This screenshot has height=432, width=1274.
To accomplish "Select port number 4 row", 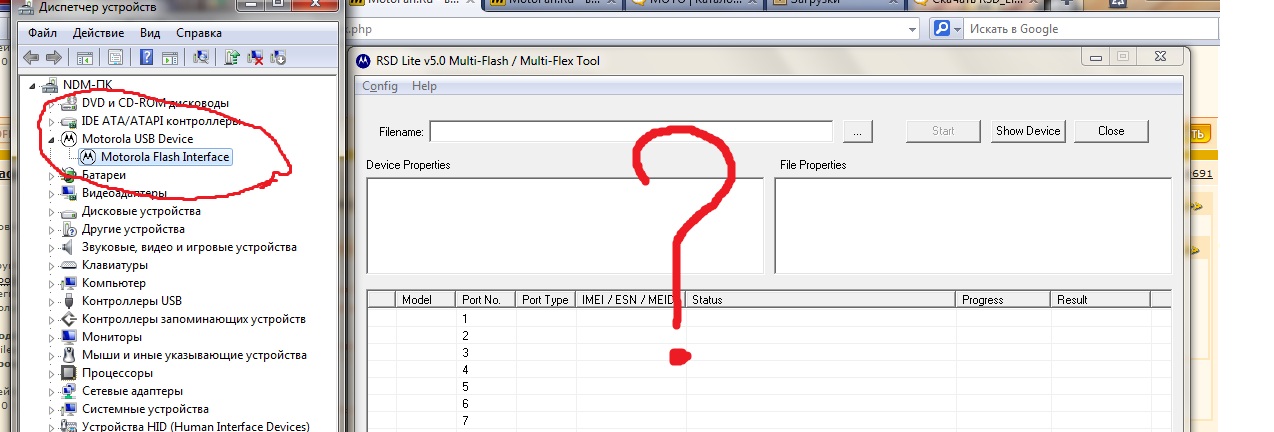I will point(769,369).
